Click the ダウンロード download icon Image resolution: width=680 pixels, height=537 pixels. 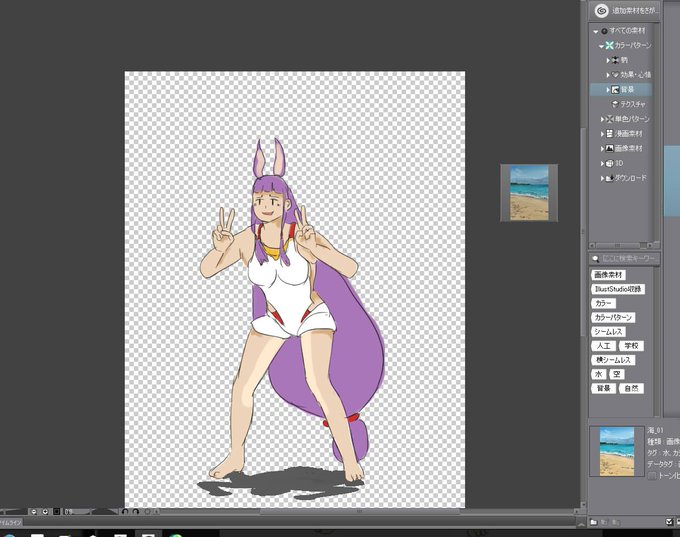click(610, 178)
